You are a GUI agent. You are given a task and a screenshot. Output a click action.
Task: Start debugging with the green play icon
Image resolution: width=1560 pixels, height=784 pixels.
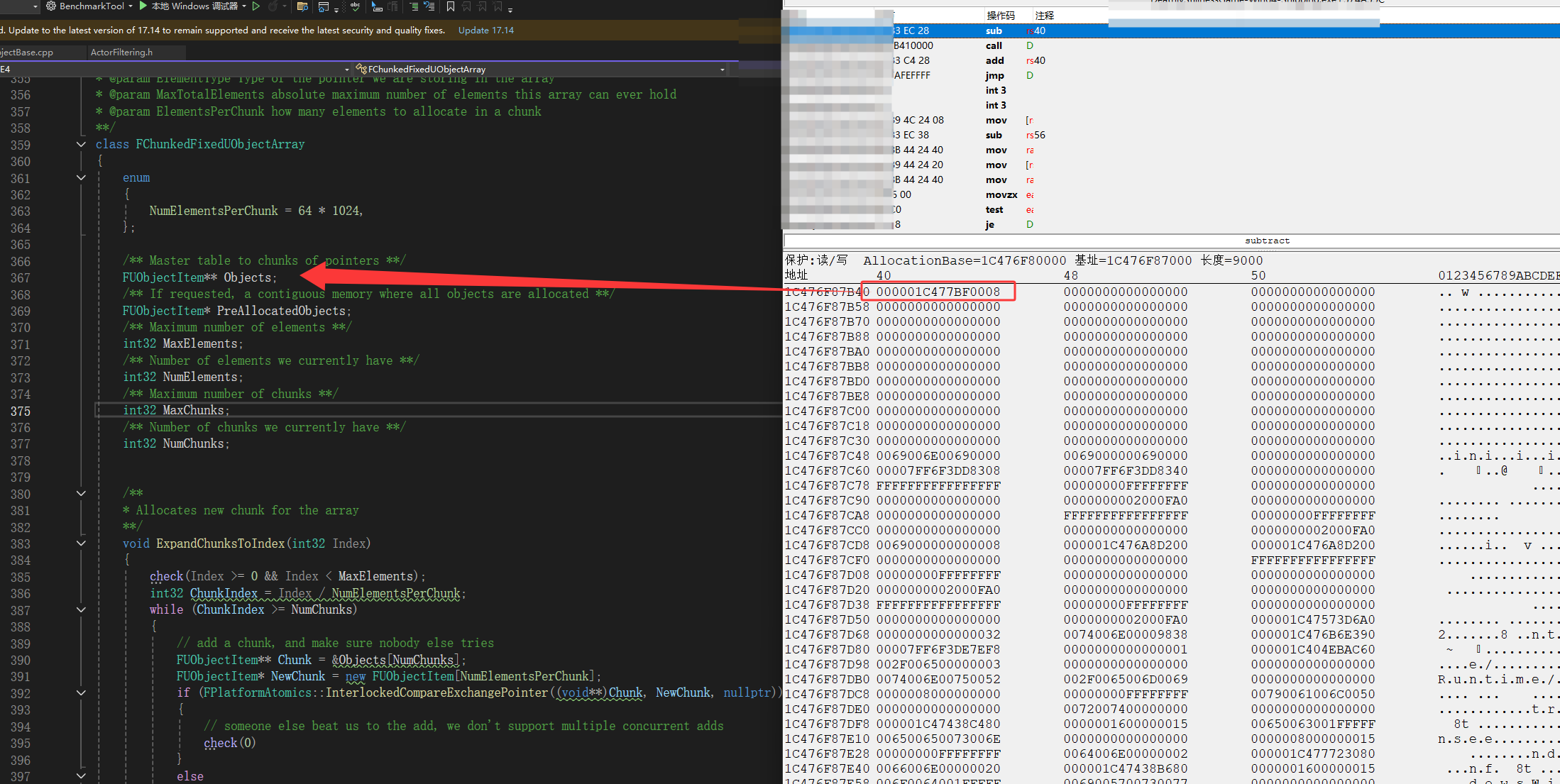point(143,6)
